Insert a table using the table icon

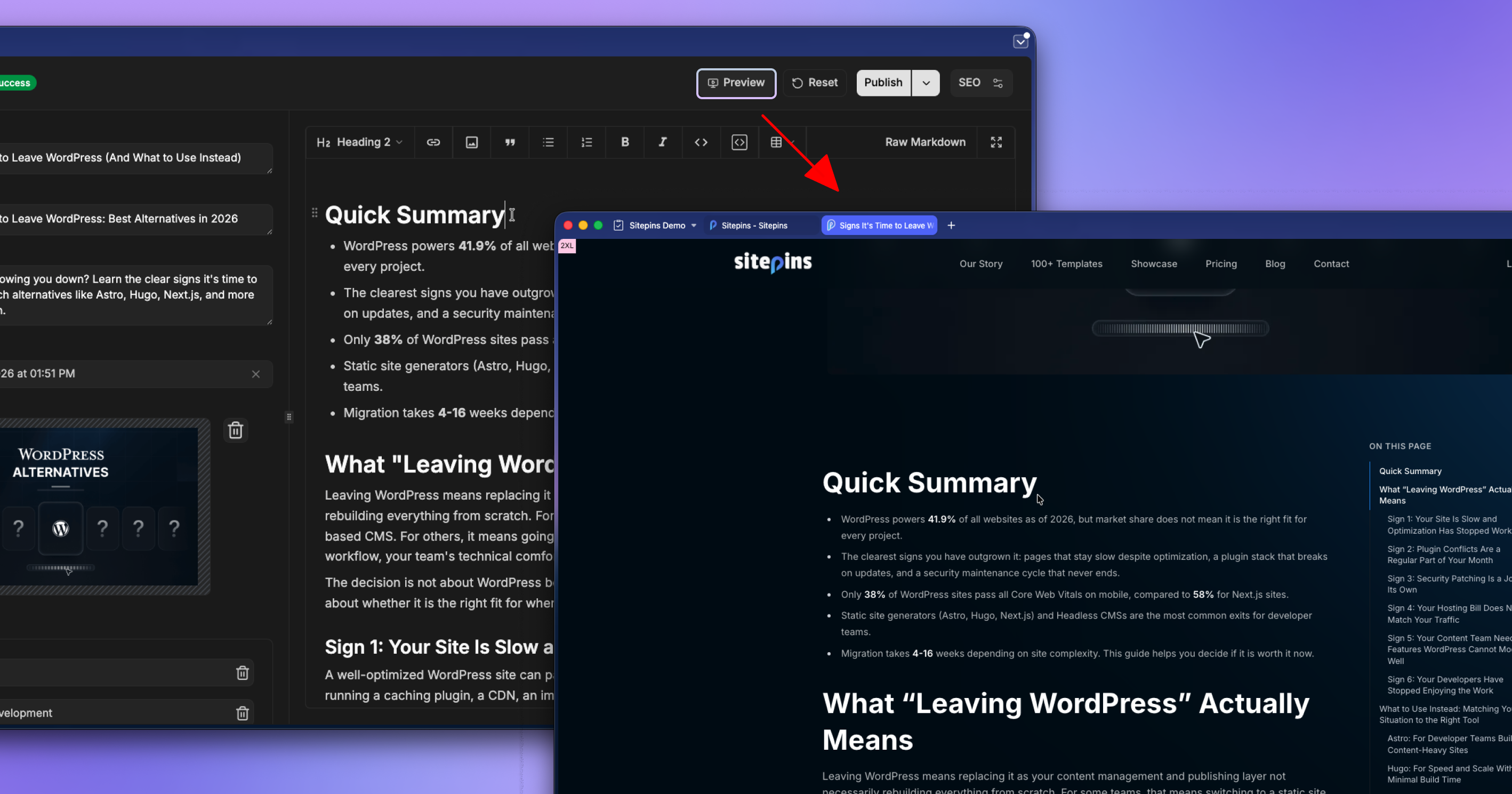click(x=776, y=142)
